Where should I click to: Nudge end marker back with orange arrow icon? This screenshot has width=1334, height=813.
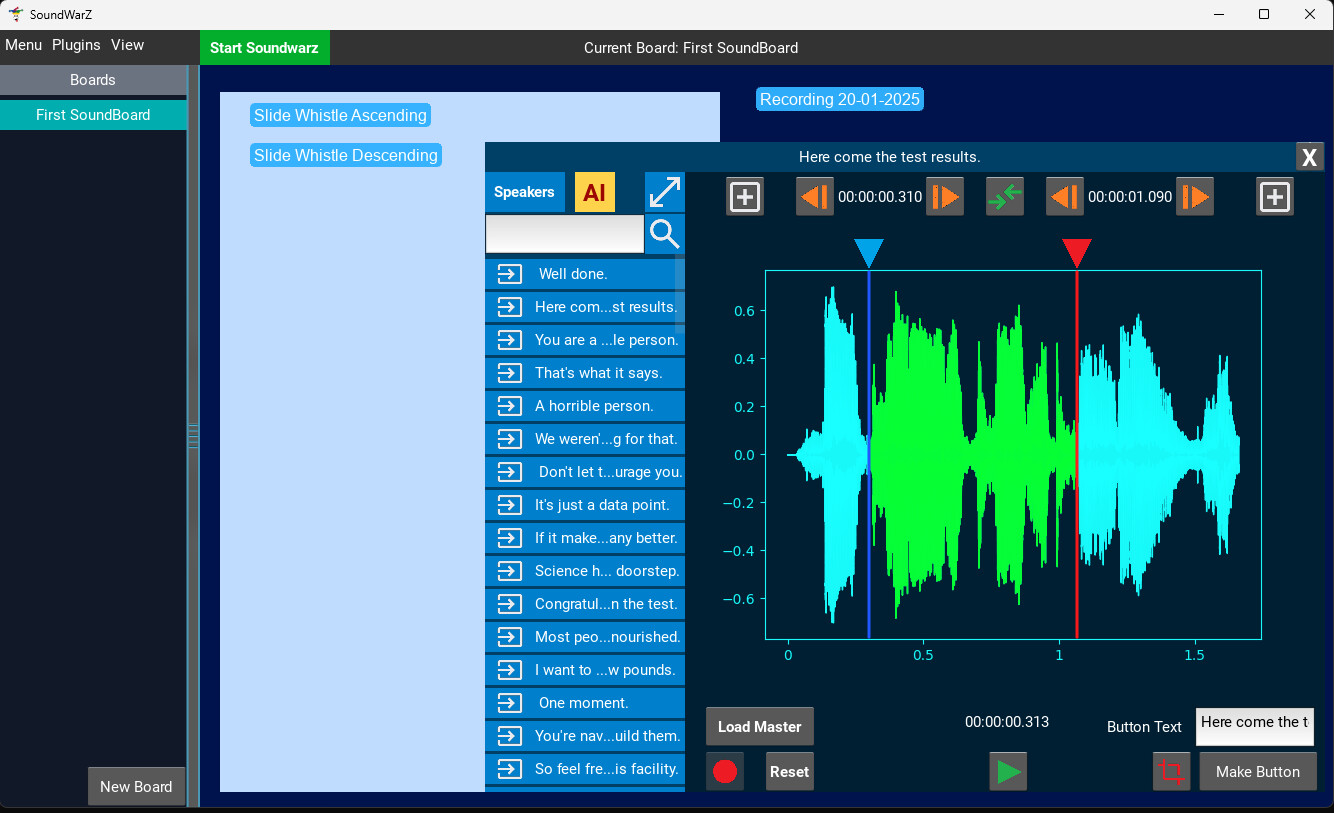(1064, 196)
